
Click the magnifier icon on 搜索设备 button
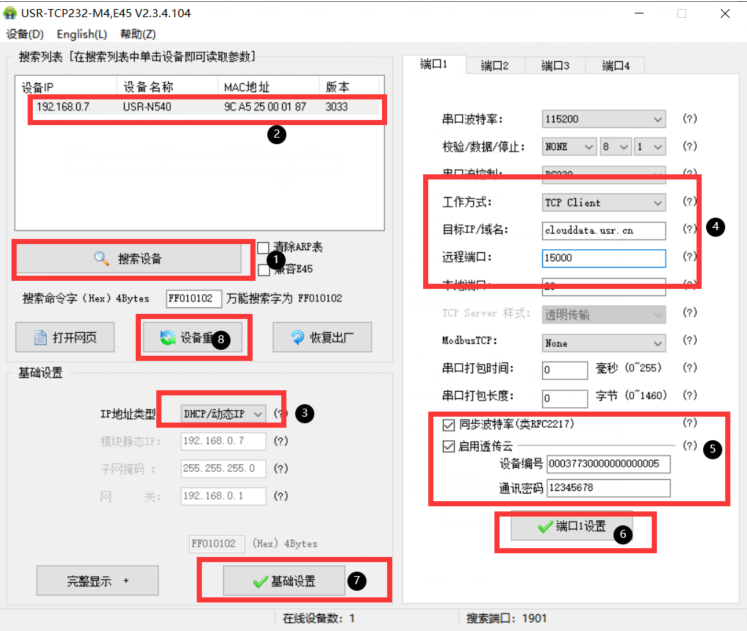click(101, 259)
